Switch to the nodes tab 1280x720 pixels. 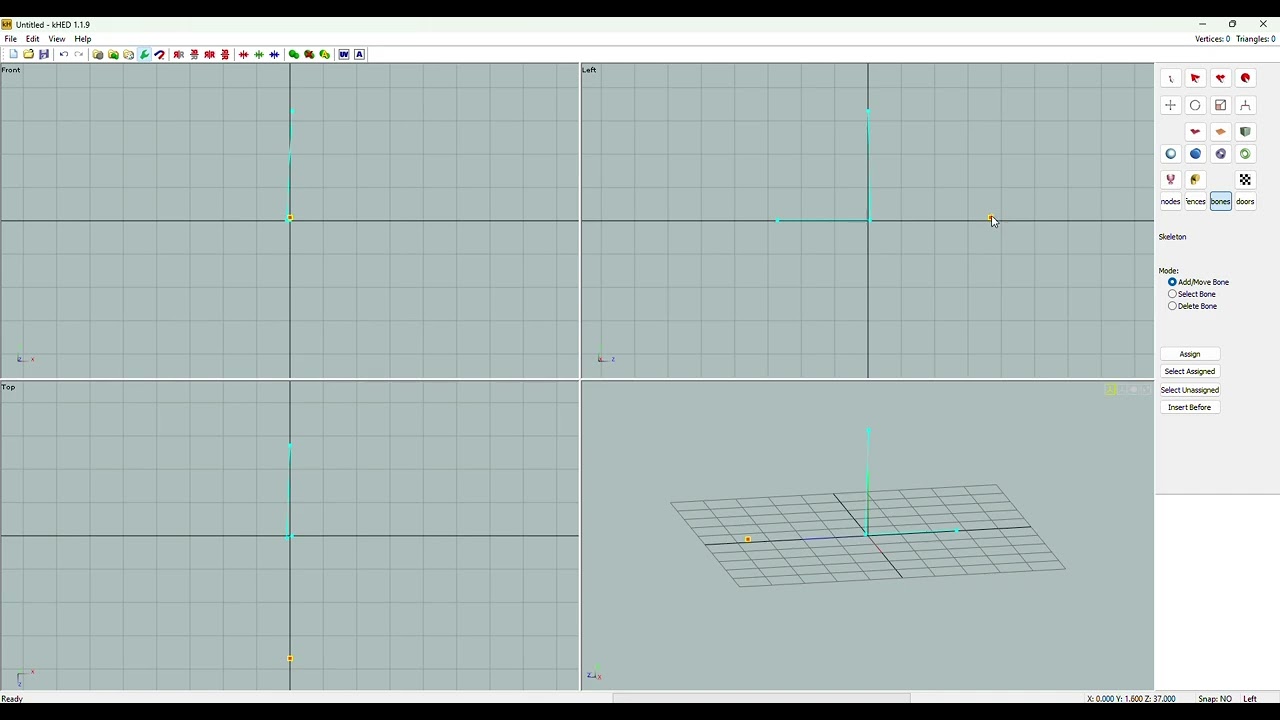click(x=1171, y=202)
